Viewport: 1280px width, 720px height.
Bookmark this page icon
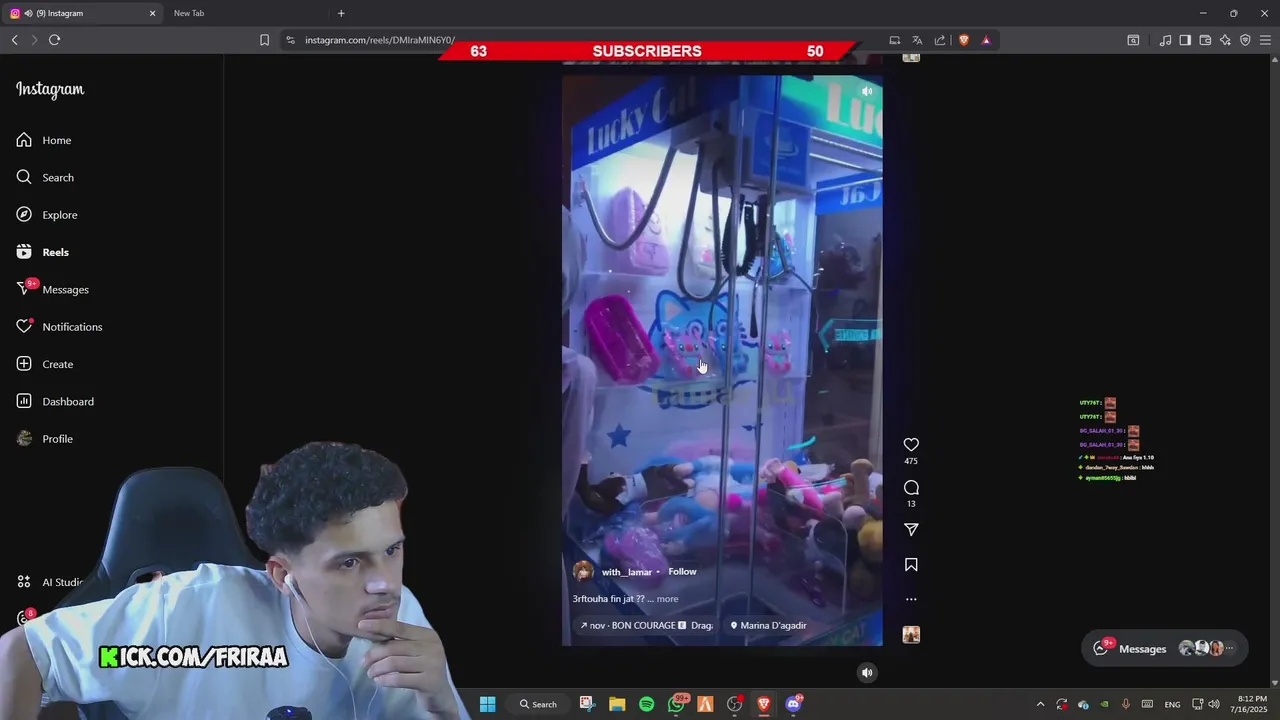click(264, 40)
